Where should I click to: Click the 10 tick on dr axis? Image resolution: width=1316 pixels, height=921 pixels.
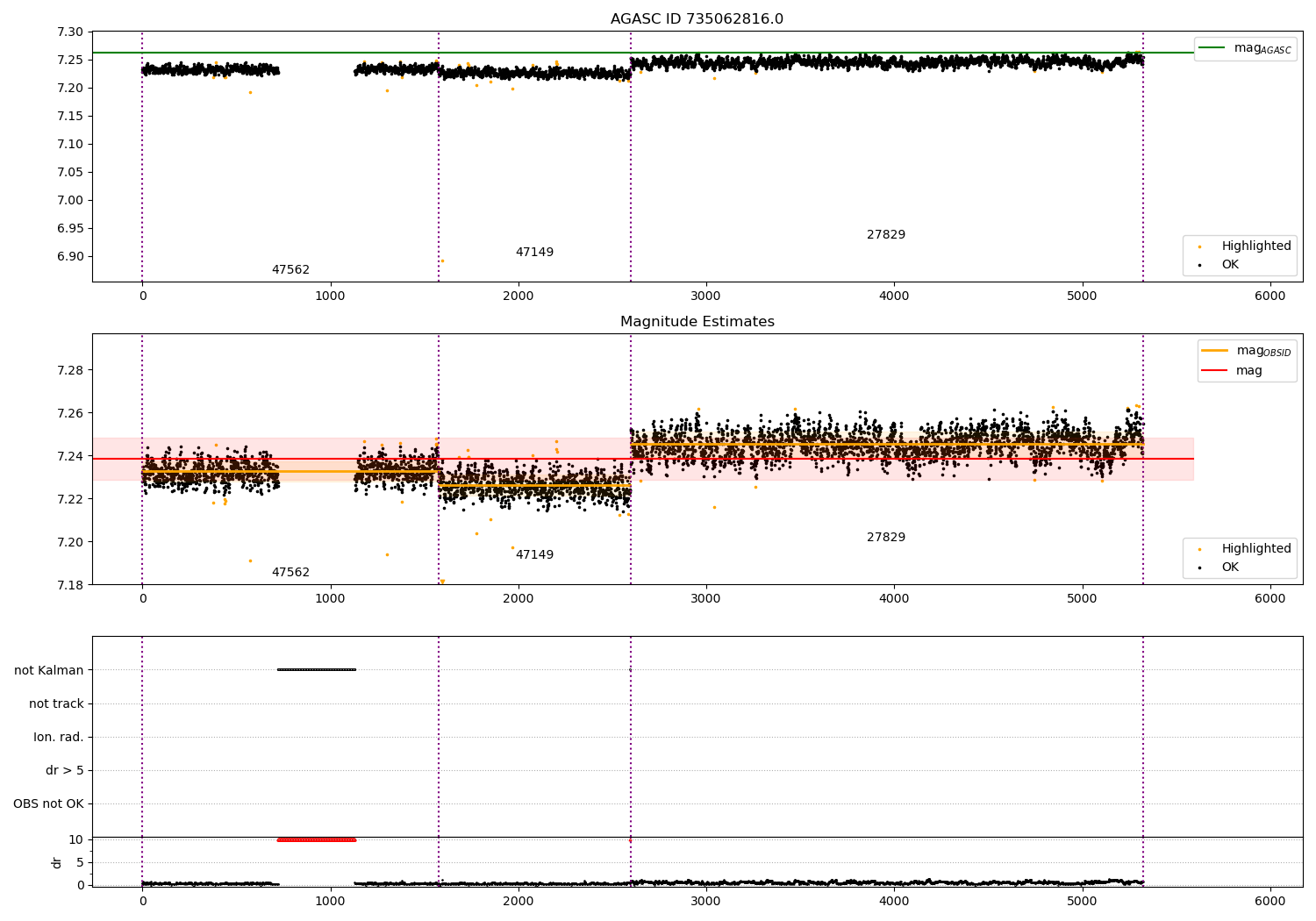click(76, 839)
